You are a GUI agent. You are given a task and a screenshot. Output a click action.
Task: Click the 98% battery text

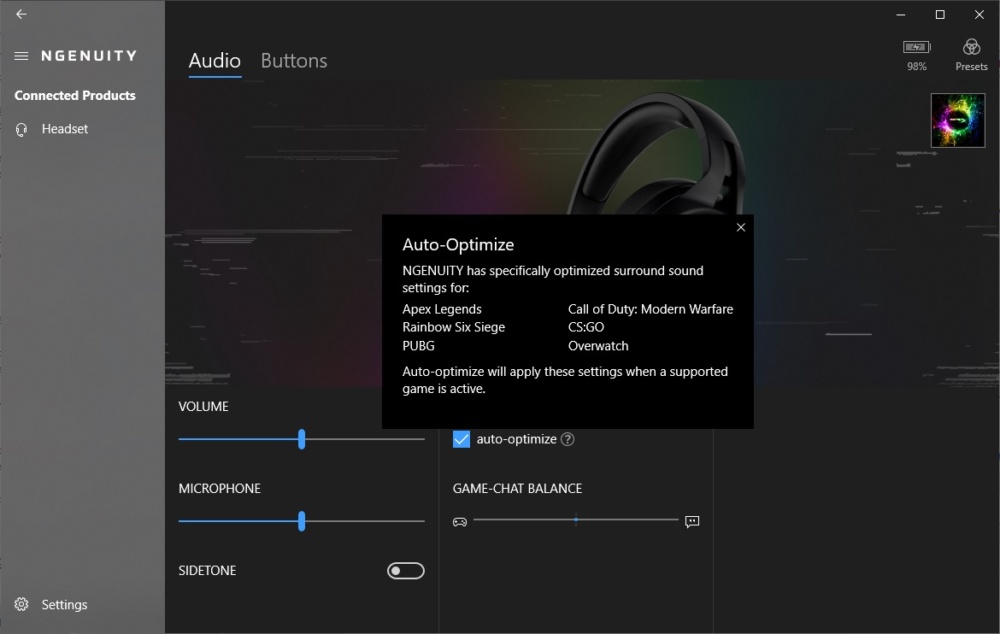point(916,66)
